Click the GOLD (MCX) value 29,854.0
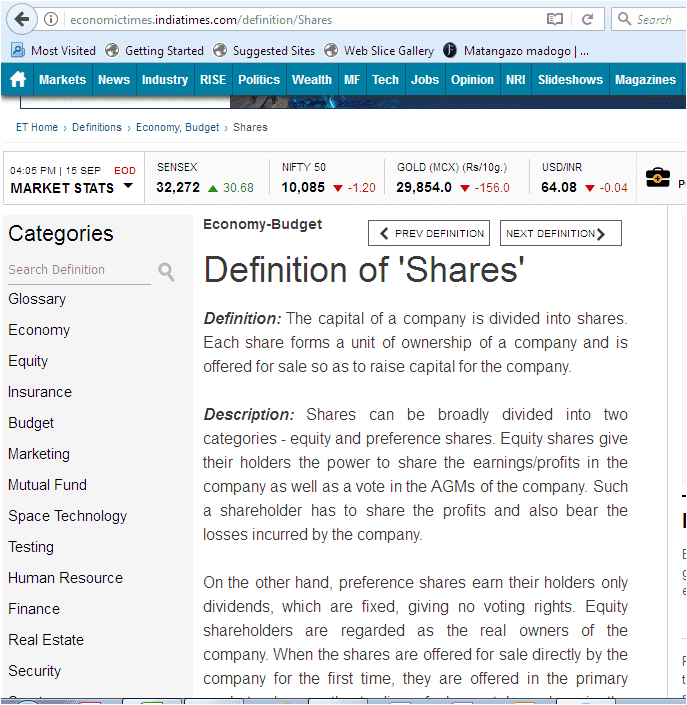Image resolution: width=687 pixels, height=705 pixels. click(x=424, y=187)
